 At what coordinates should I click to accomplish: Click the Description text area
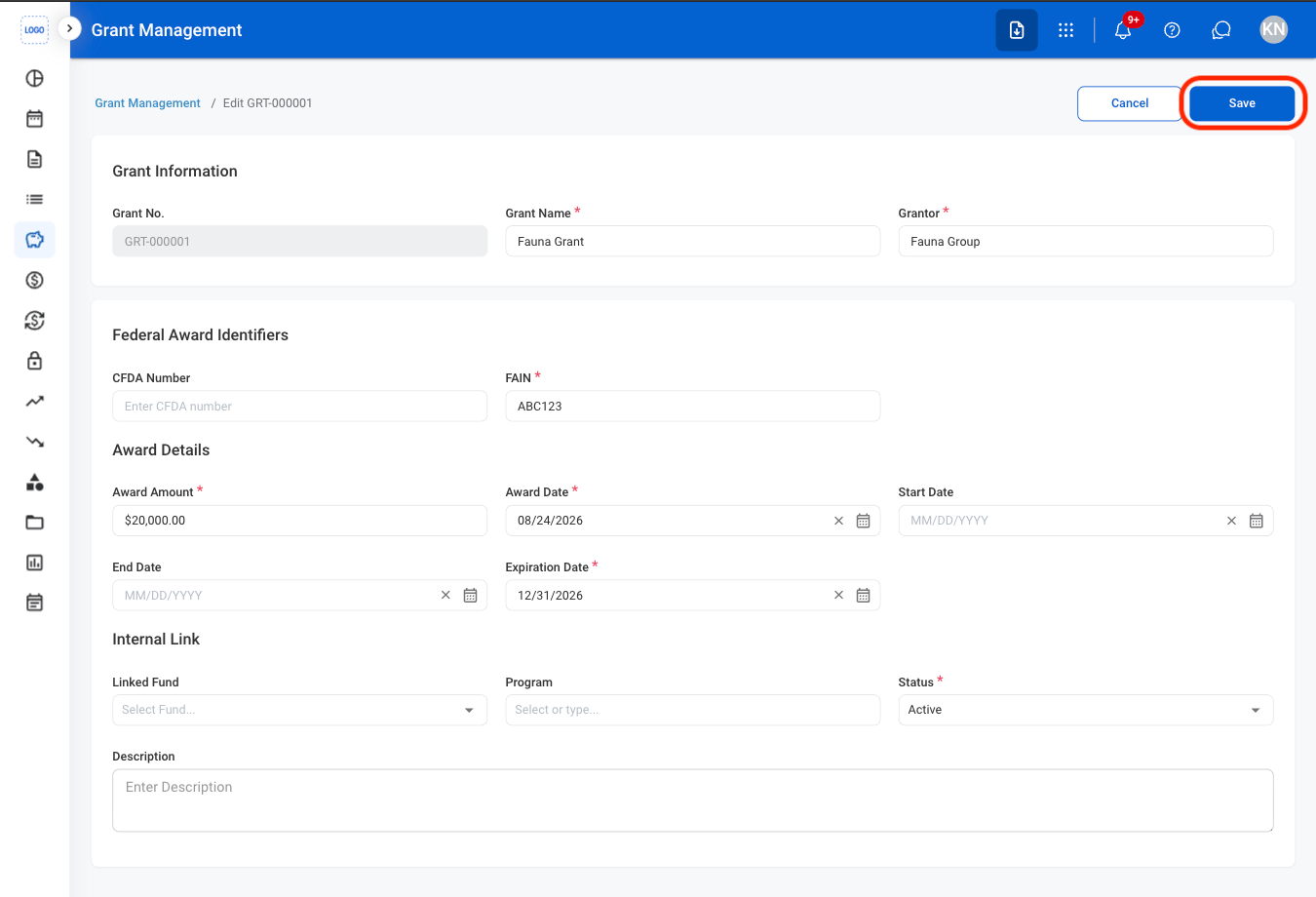[693, 800]
